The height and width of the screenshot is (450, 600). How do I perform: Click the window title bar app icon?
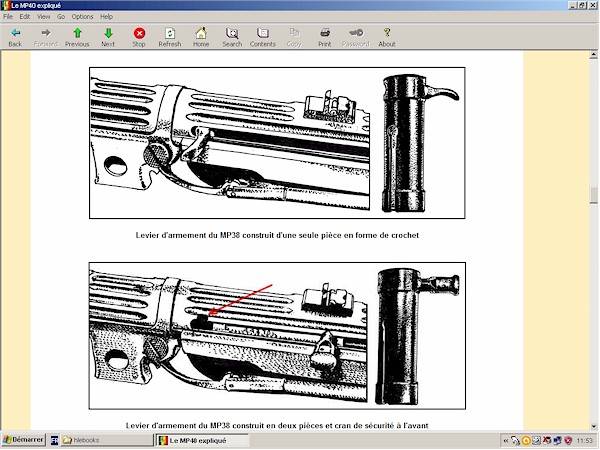coord(6,5)
